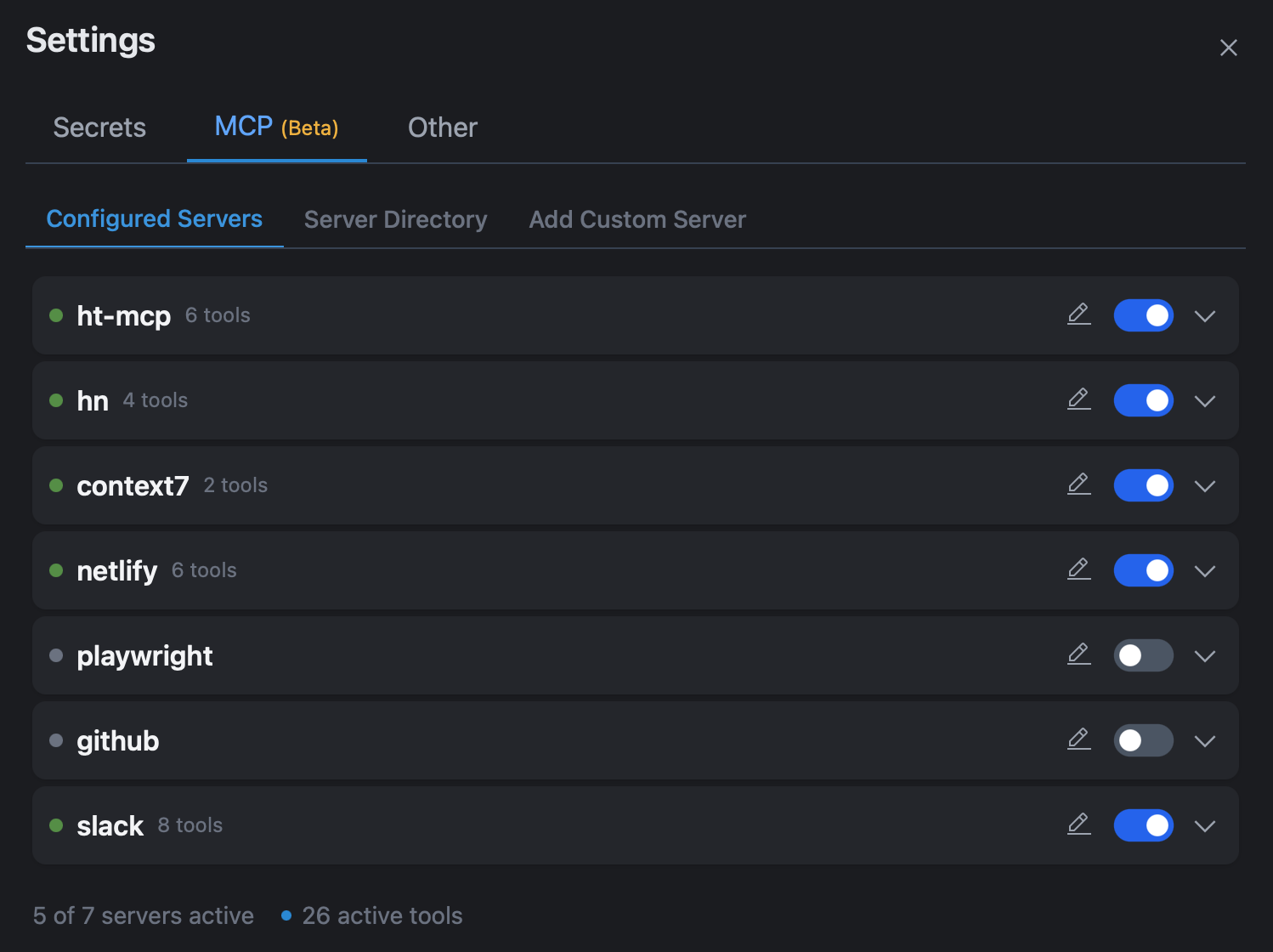Click the playwright server name
Viewport: 1273px width, 952px height.
(x=144, y=656)
